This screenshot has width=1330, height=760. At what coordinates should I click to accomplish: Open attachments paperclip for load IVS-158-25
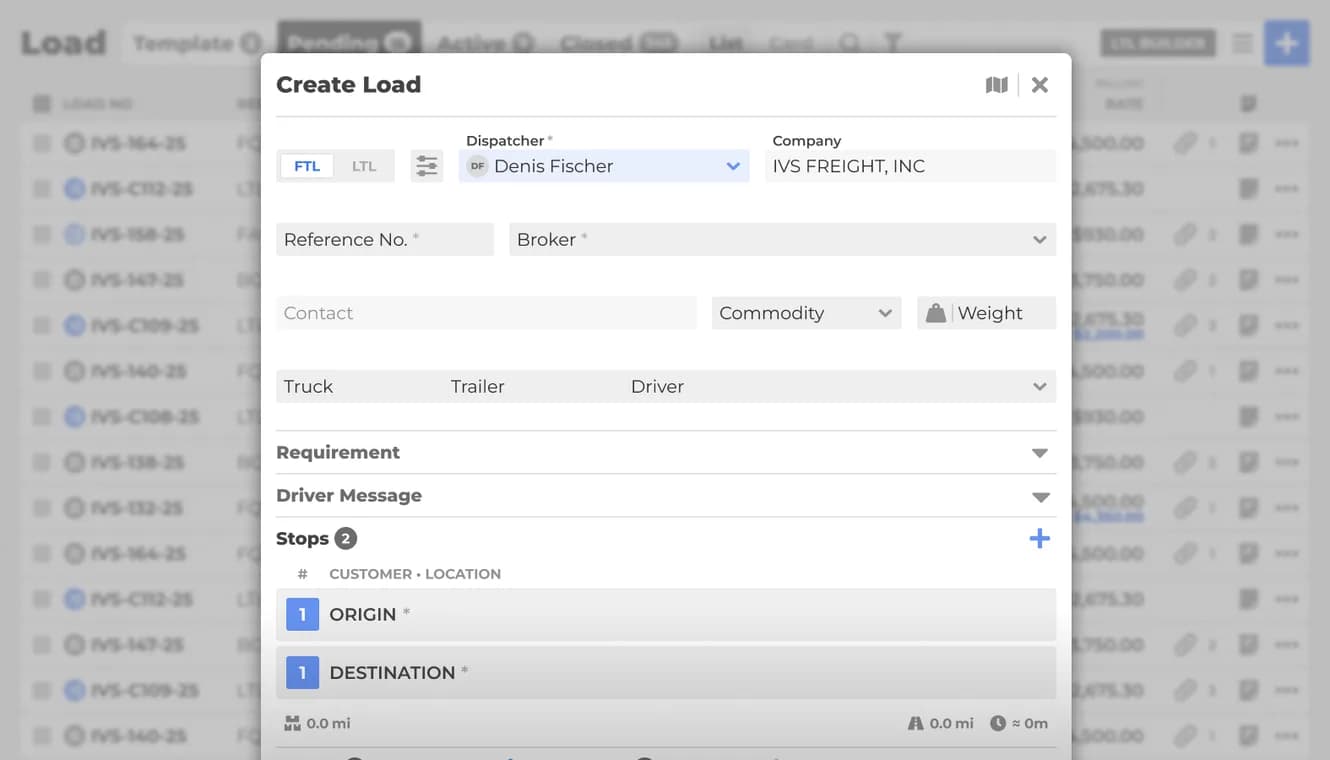pyautogui.click(x=1185, y=234)
